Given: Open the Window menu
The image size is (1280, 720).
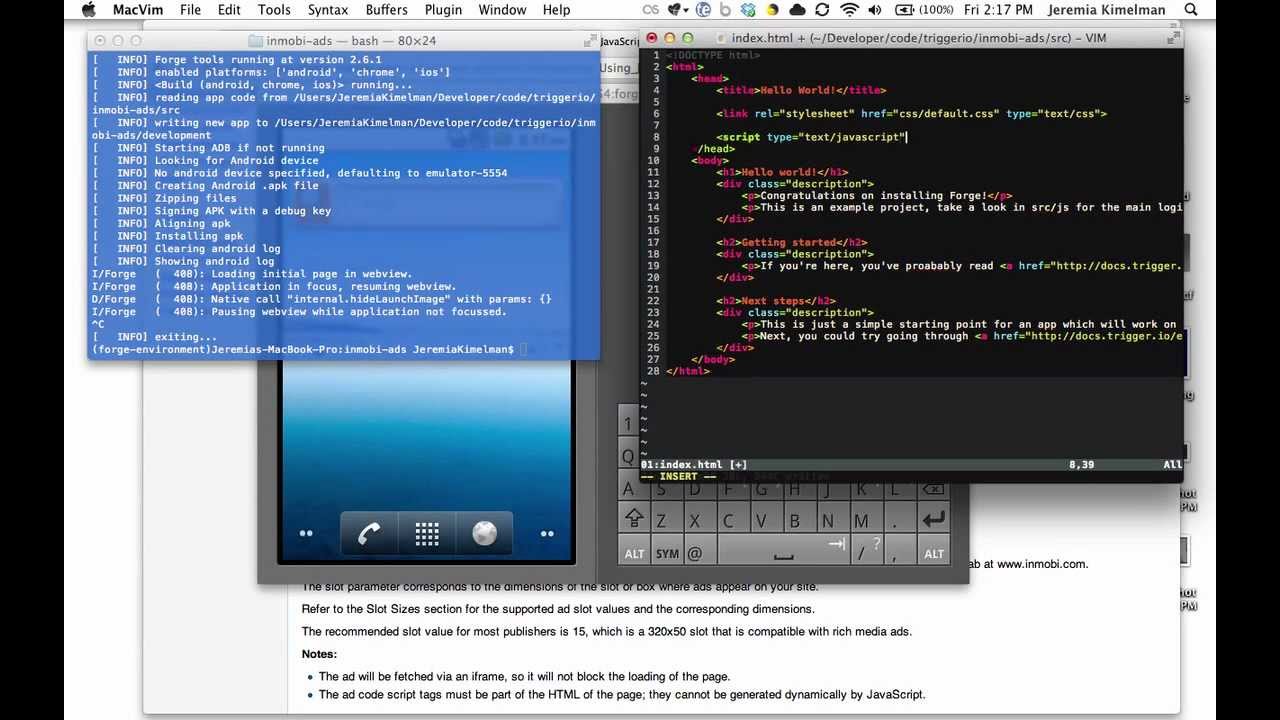Looking at the screenshot, I should click(502, 10).
